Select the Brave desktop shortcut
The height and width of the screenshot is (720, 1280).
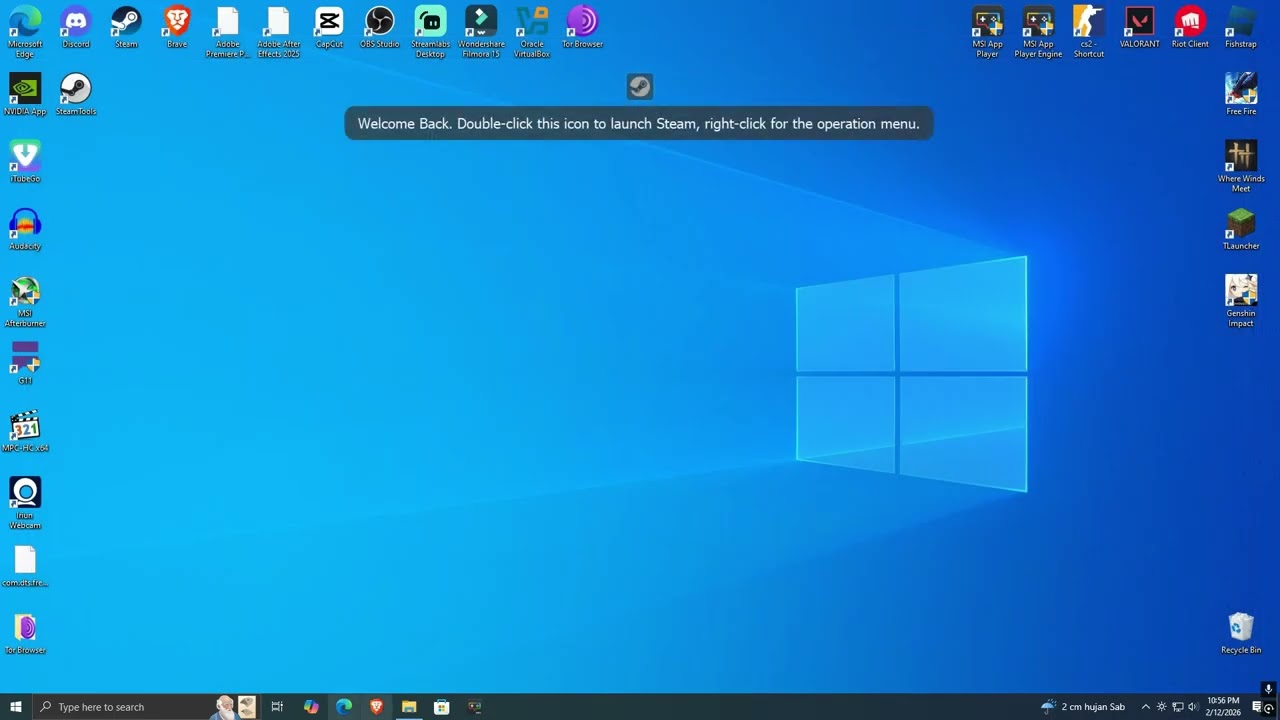(x=177, y=28)
